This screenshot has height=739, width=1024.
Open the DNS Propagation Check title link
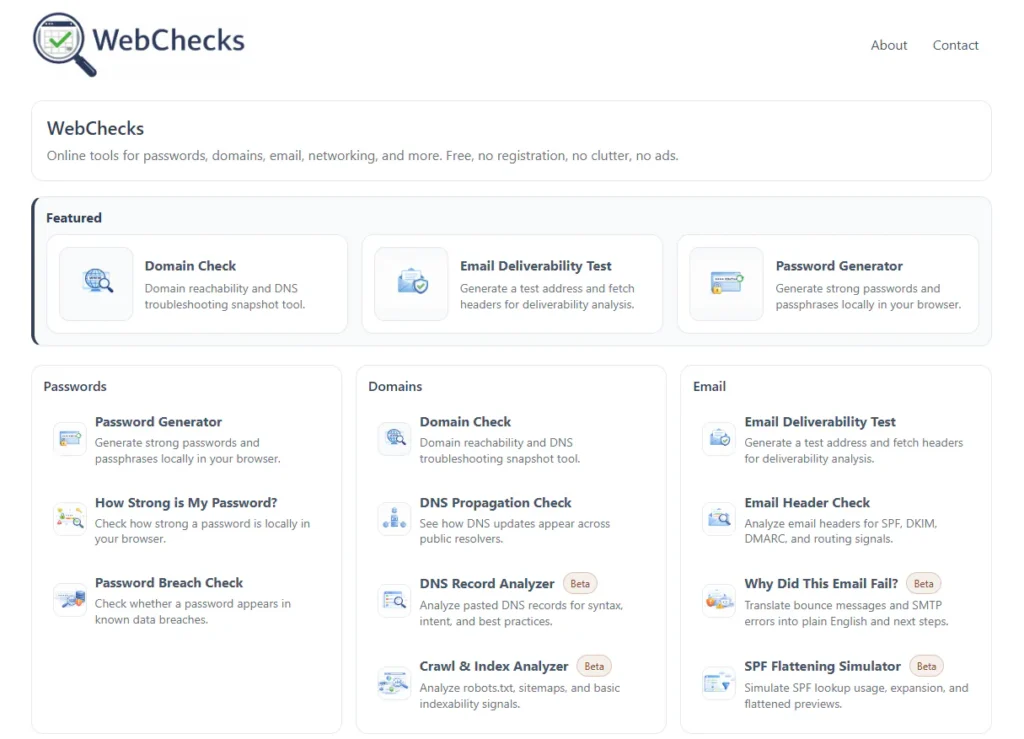tap(495, 503)
